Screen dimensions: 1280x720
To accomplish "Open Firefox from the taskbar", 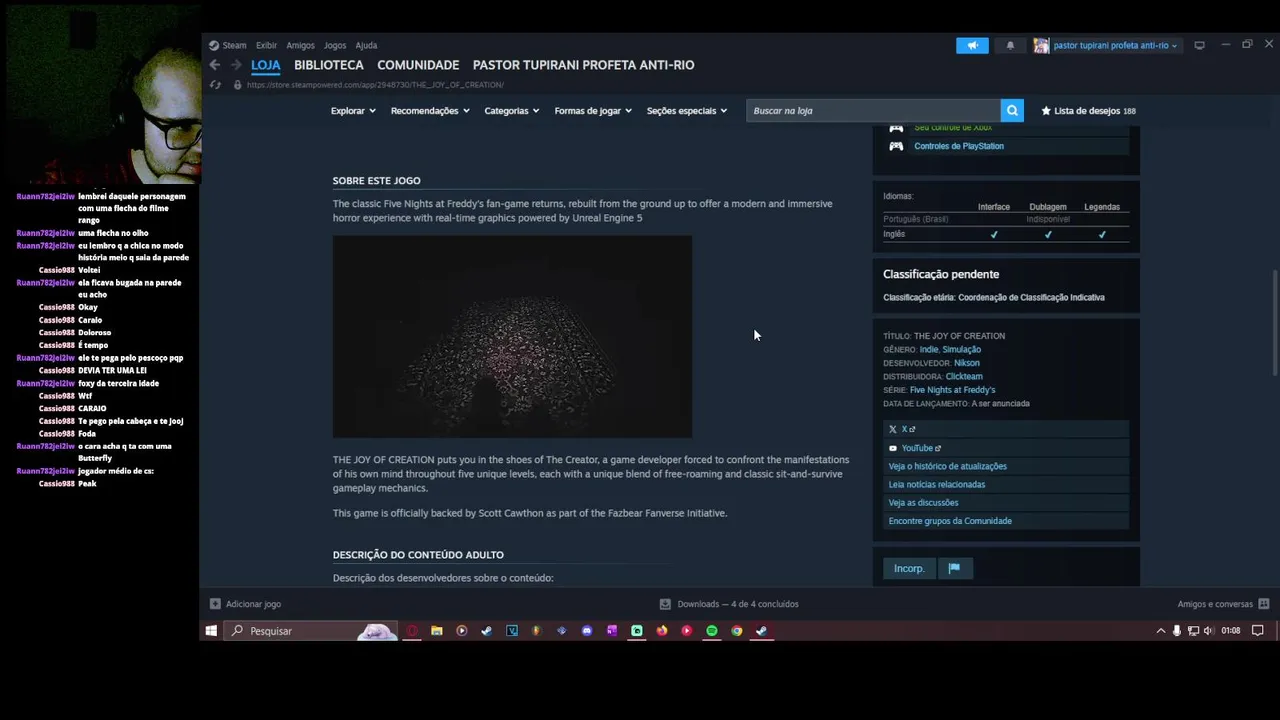I will (662, 631).
